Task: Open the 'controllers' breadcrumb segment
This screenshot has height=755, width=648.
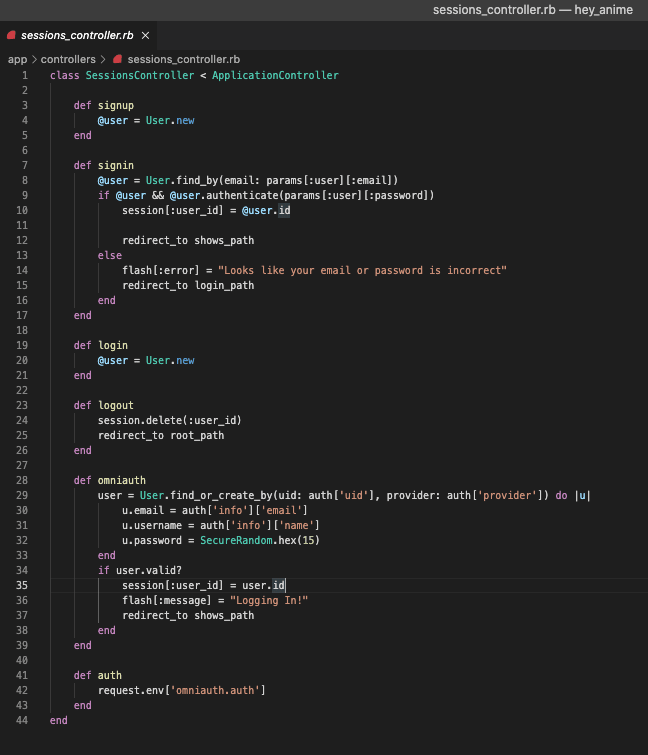Action: (x=68, y=59)
